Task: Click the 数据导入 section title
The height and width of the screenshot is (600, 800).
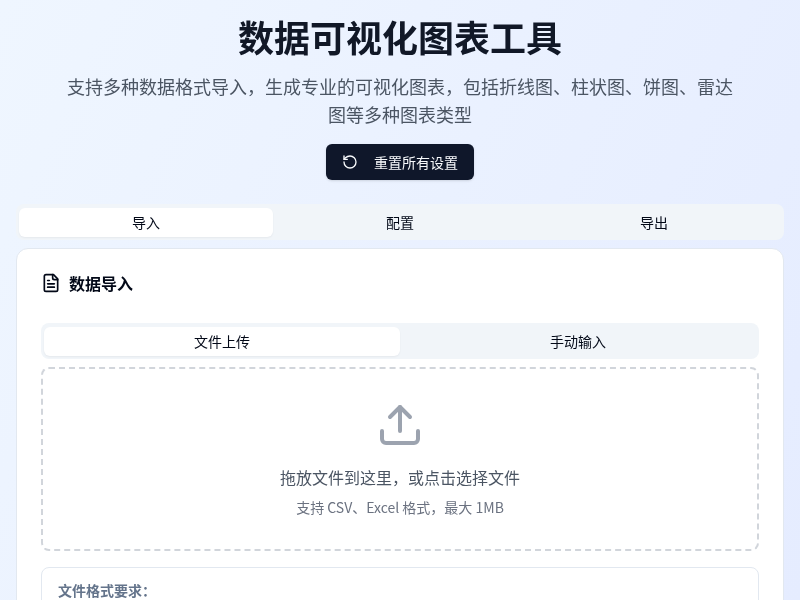Action: pyautogui.click(x=100, y=284)
